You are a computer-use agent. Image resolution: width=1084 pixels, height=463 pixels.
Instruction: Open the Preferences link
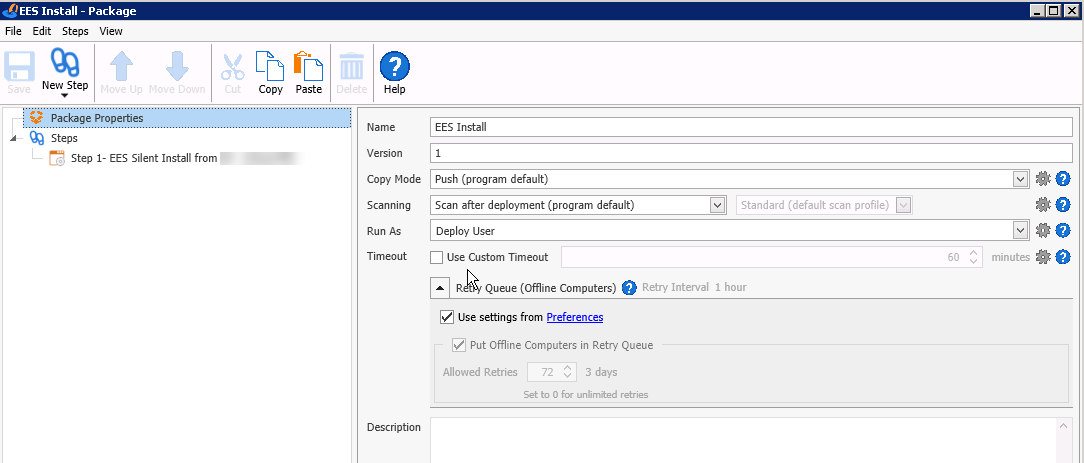[x=574, y=318]
